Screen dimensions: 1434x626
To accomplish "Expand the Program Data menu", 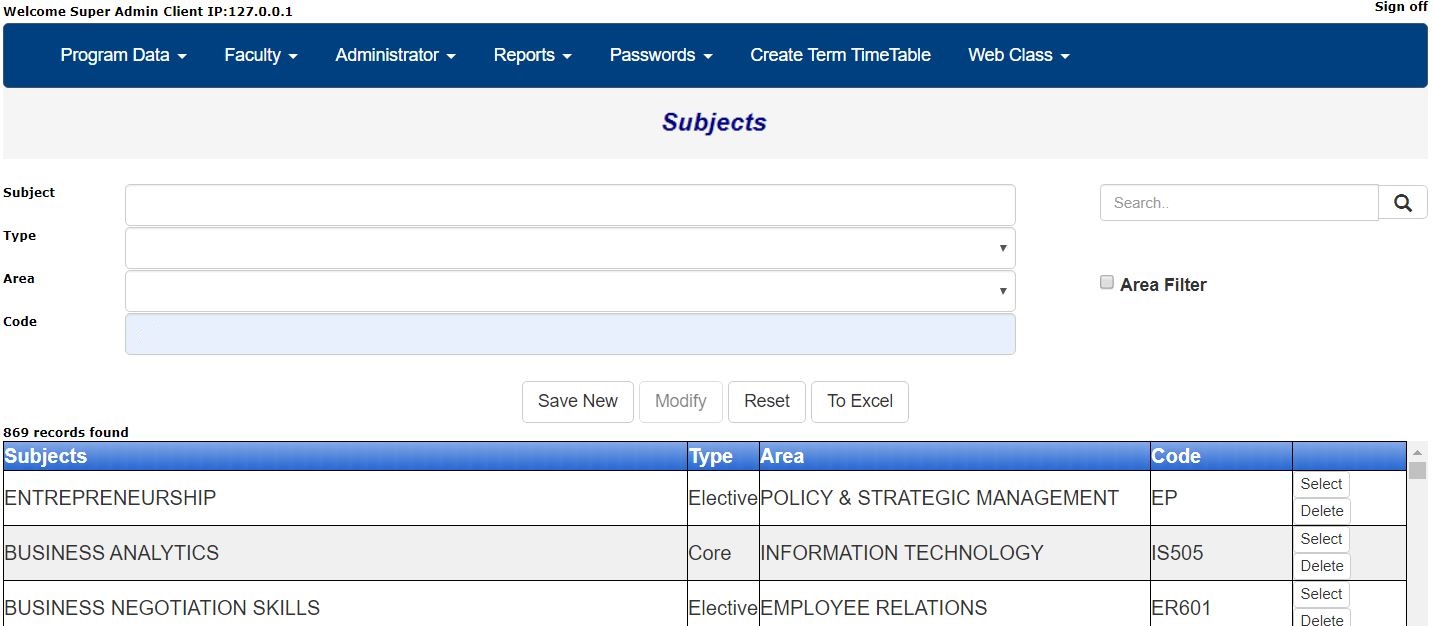I will [122, 55].
